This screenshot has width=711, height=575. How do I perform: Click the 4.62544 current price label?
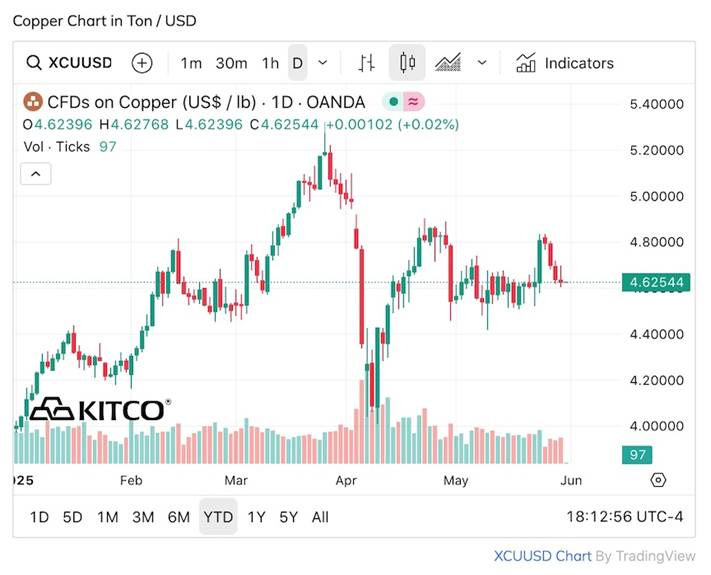[657, 283]
